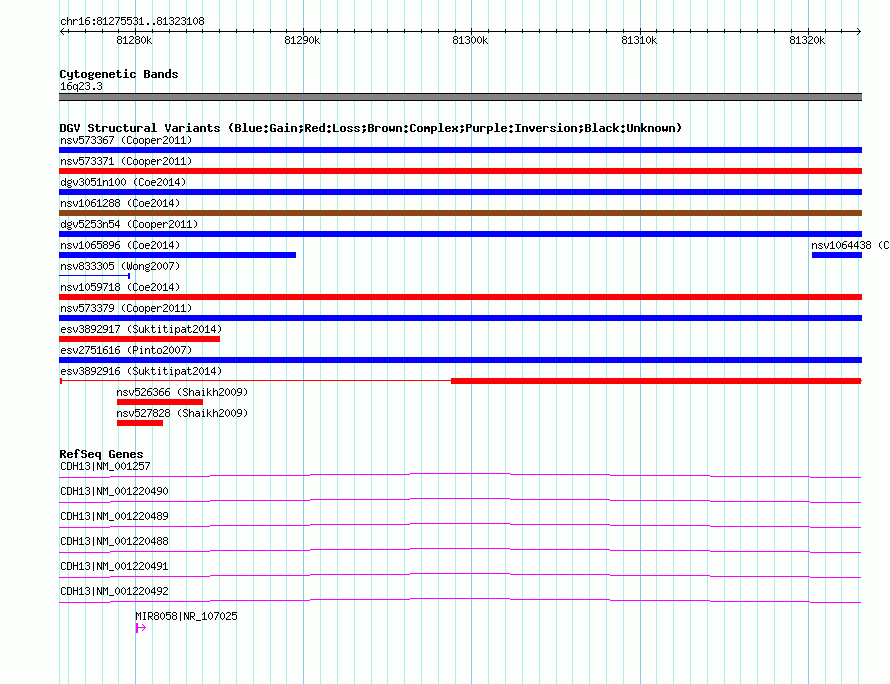The image size is (890, 684).
Task: Click the chr16:81275531..81323108 coordinate text
Action: (x=132, y=21)
